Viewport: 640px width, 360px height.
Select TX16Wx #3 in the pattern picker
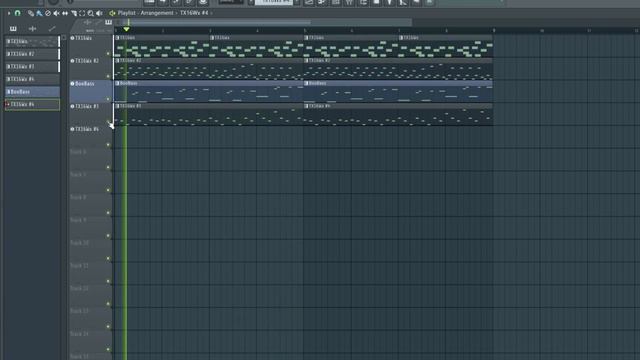[32, 67]
